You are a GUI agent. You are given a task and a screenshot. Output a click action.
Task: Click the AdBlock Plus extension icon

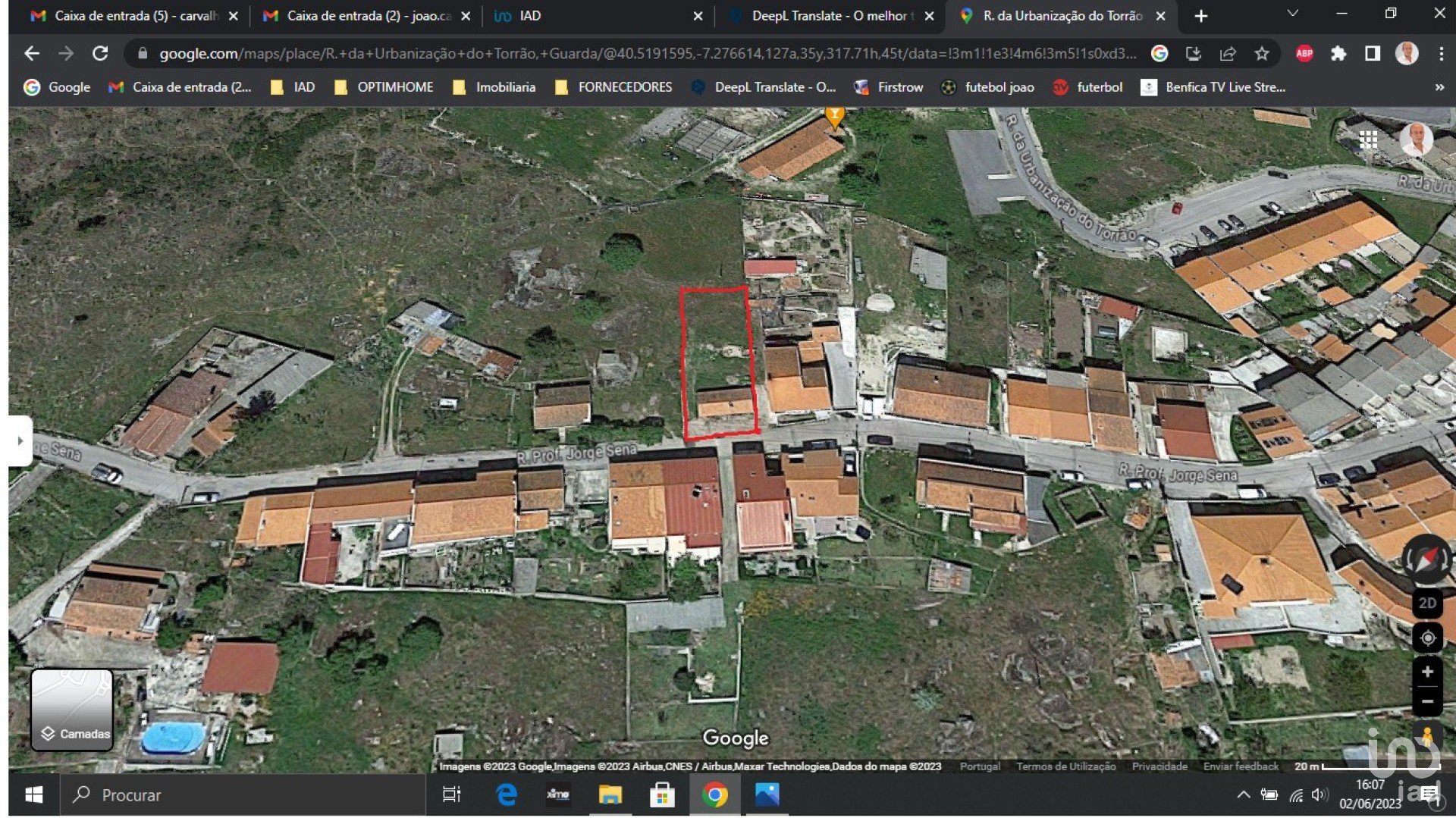(x=1304, y=54)
